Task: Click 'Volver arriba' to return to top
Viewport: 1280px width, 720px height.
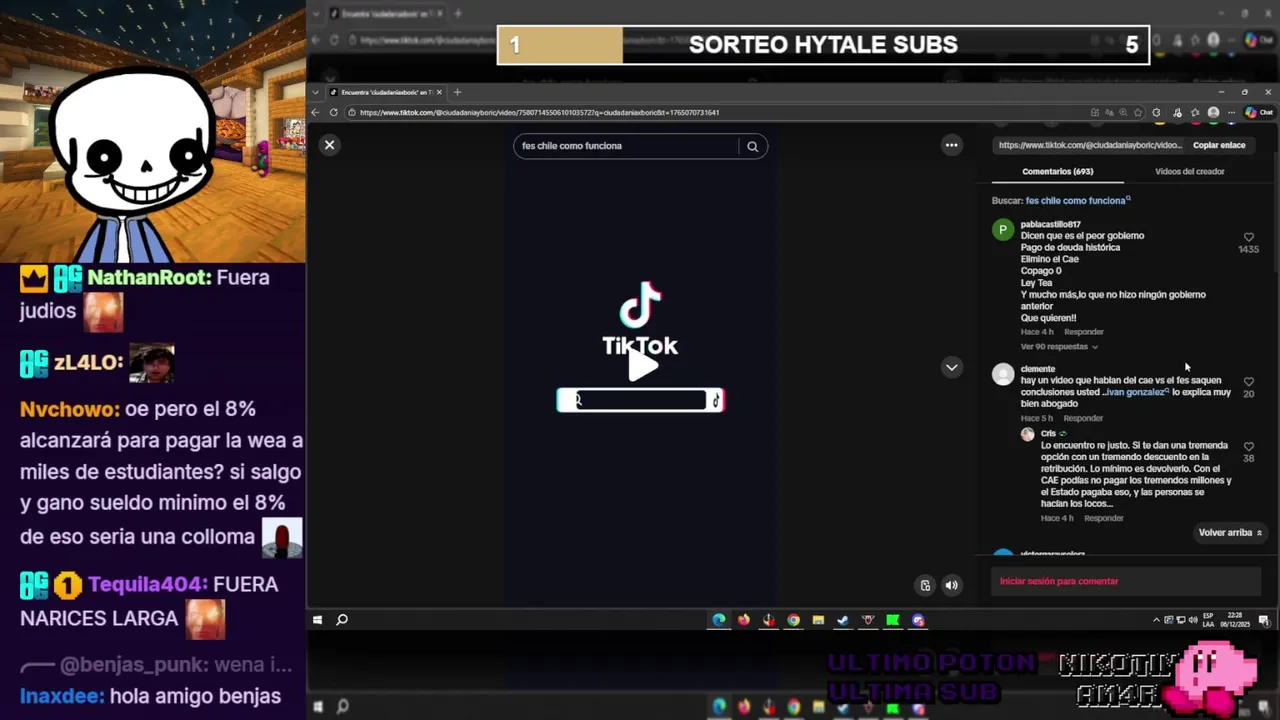Action: (1230, 533)
